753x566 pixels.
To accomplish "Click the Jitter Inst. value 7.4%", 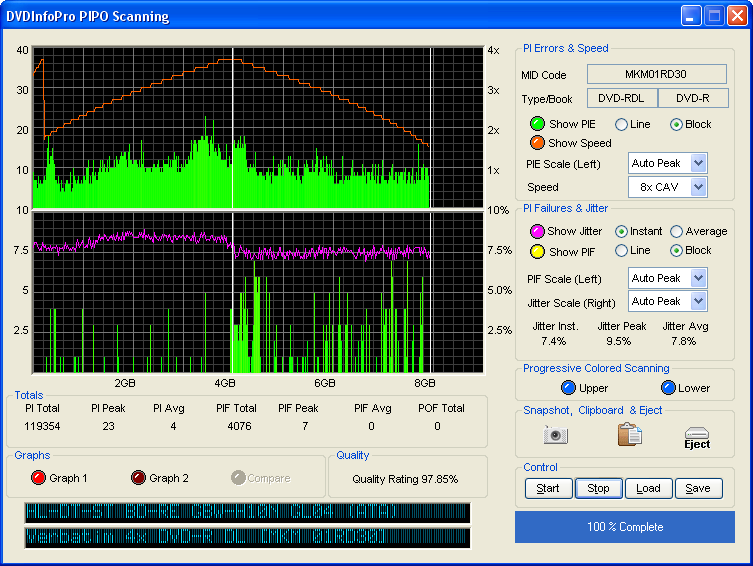I will (554, 341).
